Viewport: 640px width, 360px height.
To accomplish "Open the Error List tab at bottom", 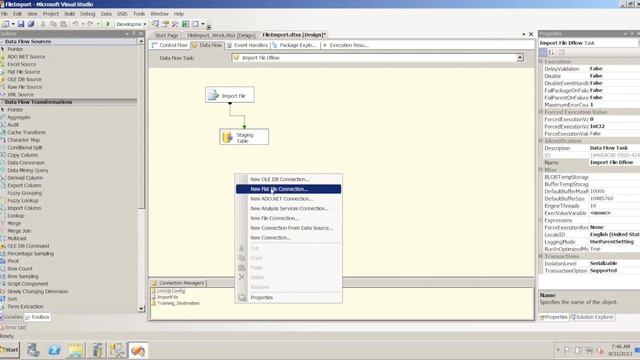I will [13, 327].
